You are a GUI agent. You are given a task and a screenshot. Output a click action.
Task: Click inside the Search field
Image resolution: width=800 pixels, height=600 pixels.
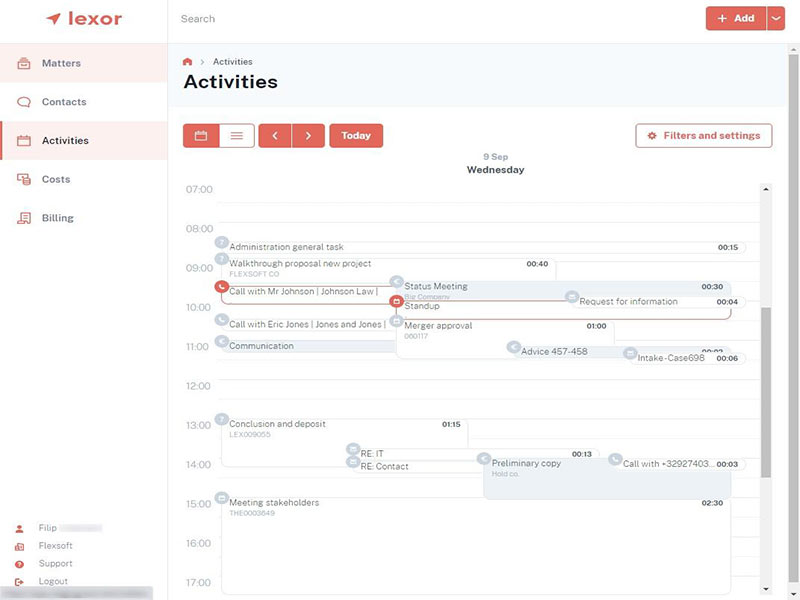point(300,18)
